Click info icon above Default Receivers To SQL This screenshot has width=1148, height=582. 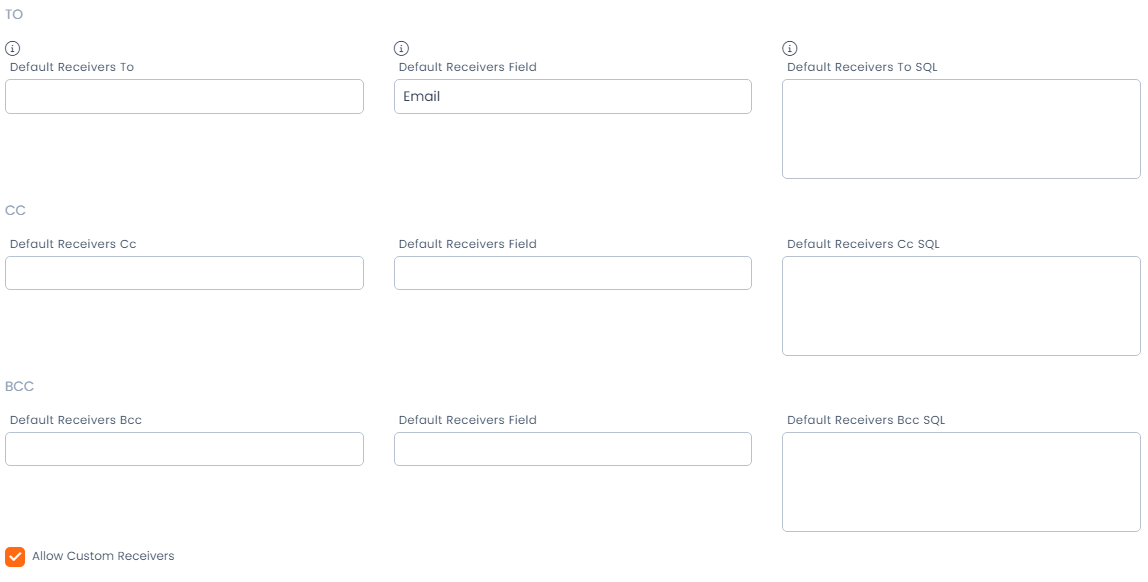pyautogui.click(x=789, y=48)
